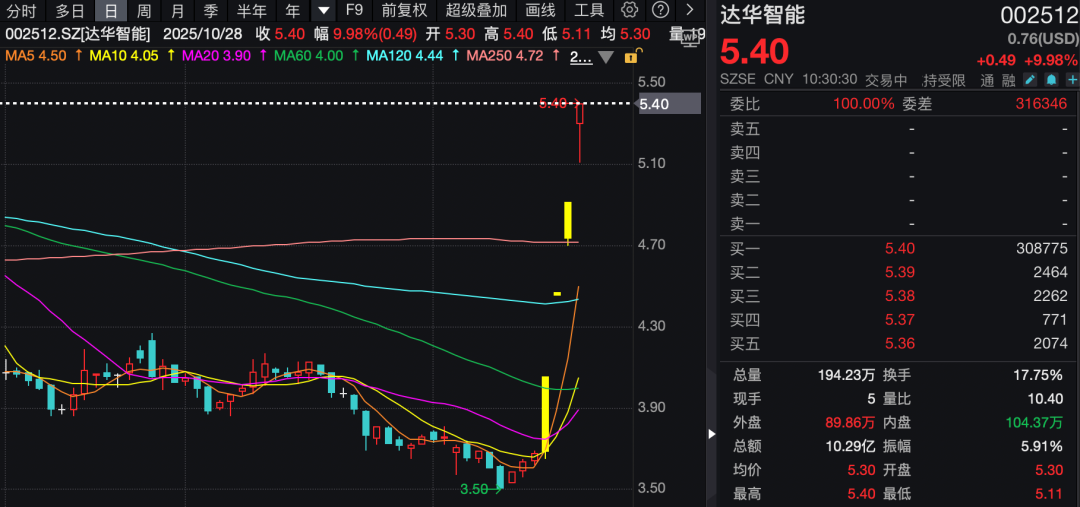The width and height of the screenshot is (1080, 507).
Task: Open chart settings gear icon
Action: (629, 11)
